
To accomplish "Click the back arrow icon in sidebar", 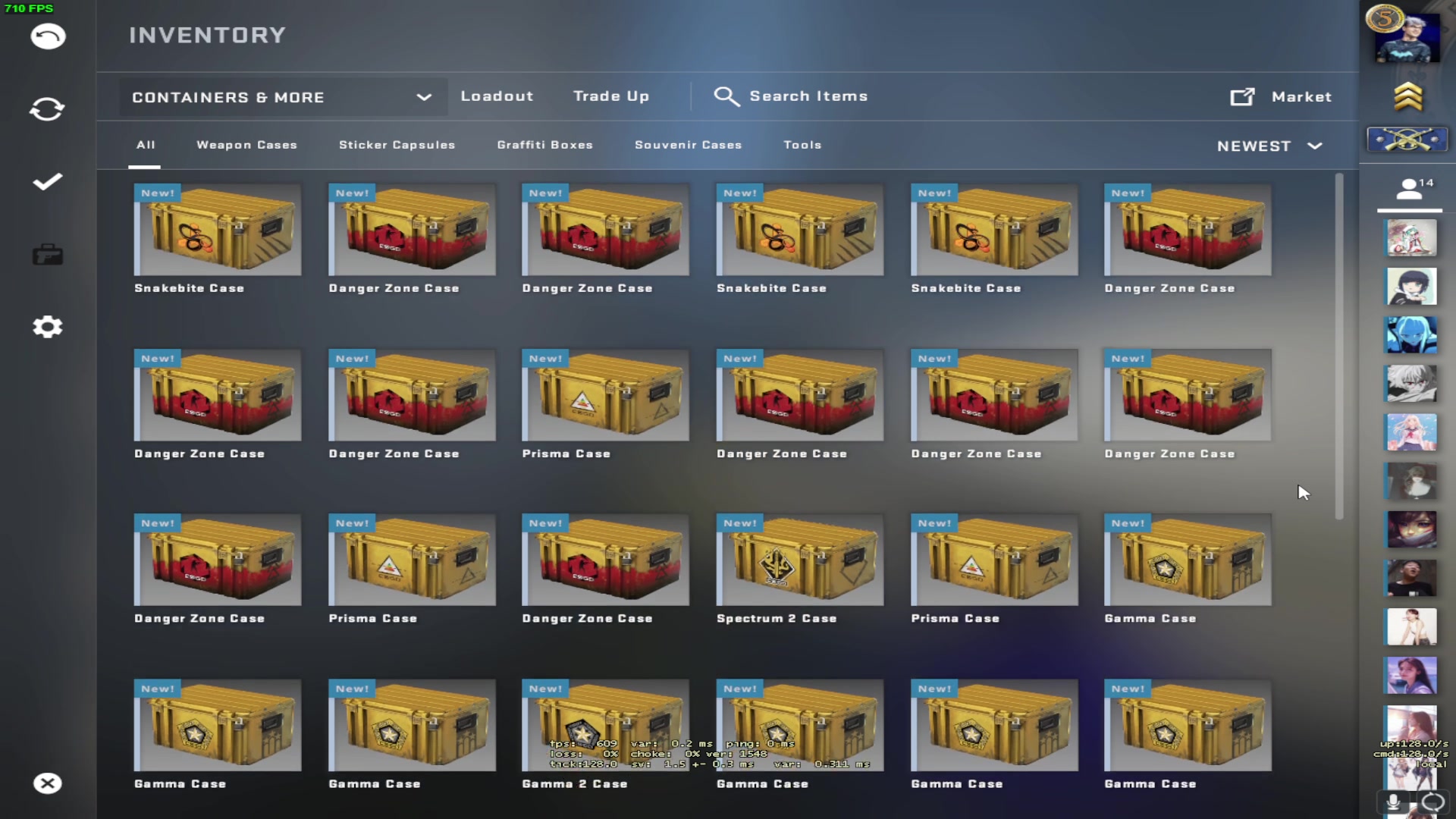I will 48,36.
